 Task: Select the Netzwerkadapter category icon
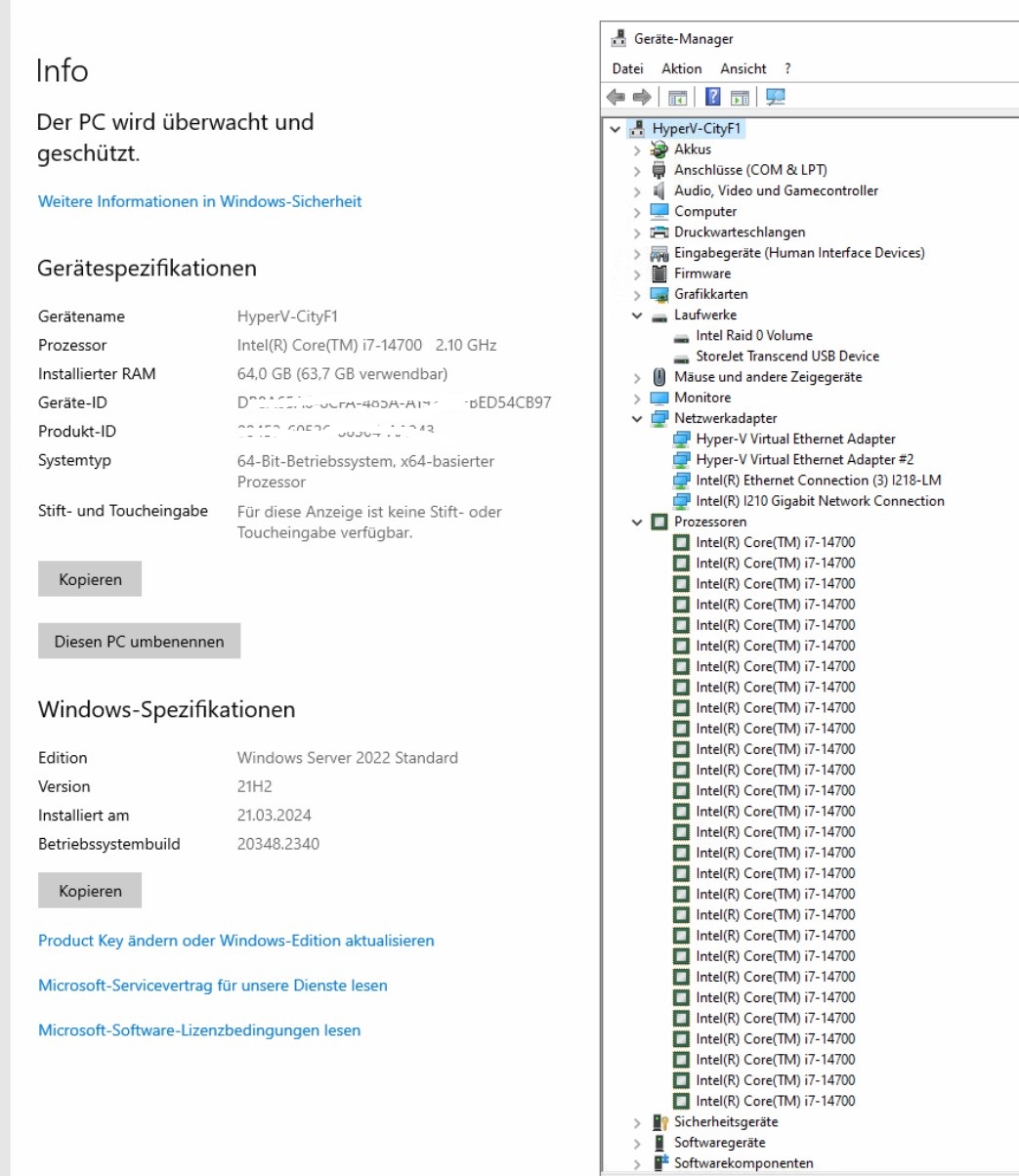point(659,418)
